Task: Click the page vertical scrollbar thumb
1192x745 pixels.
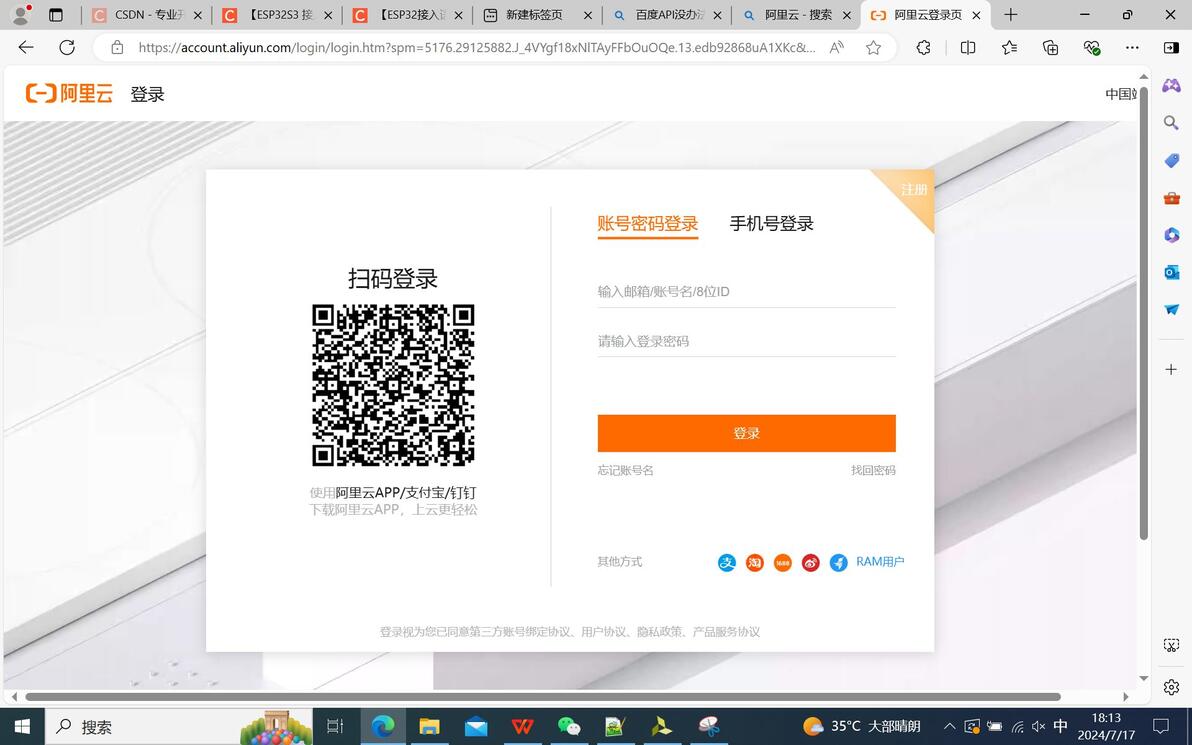Action: click(1143, 312)
